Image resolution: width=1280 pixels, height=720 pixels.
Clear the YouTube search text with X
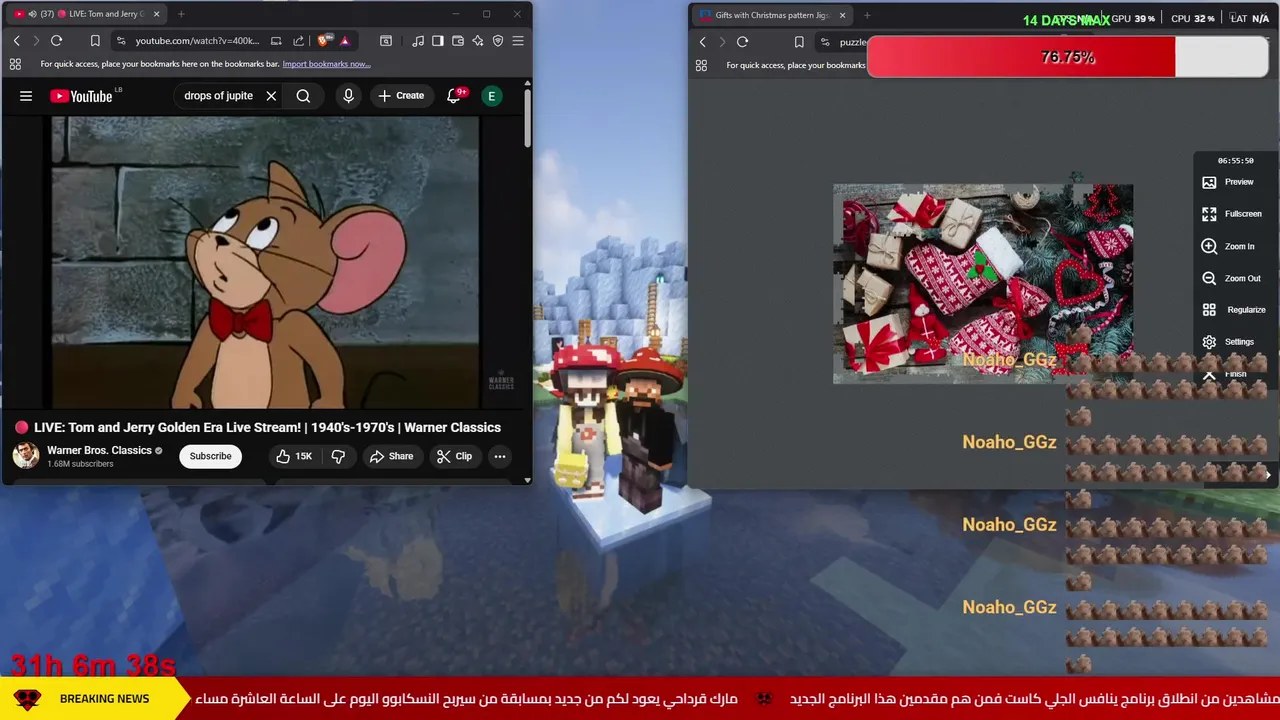point(271,96)
